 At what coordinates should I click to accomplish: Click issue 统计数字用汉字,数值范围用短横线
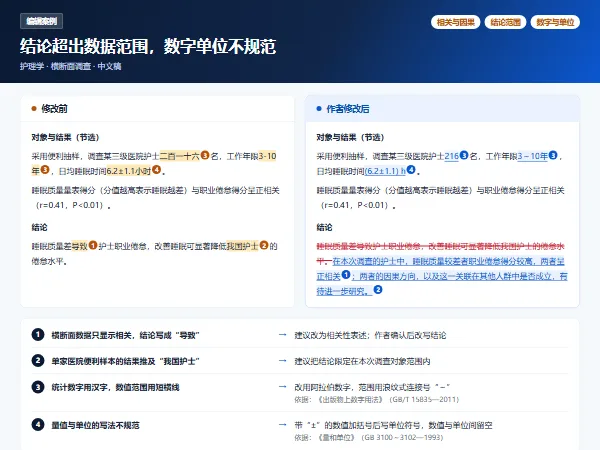click(x=115, y=387)
